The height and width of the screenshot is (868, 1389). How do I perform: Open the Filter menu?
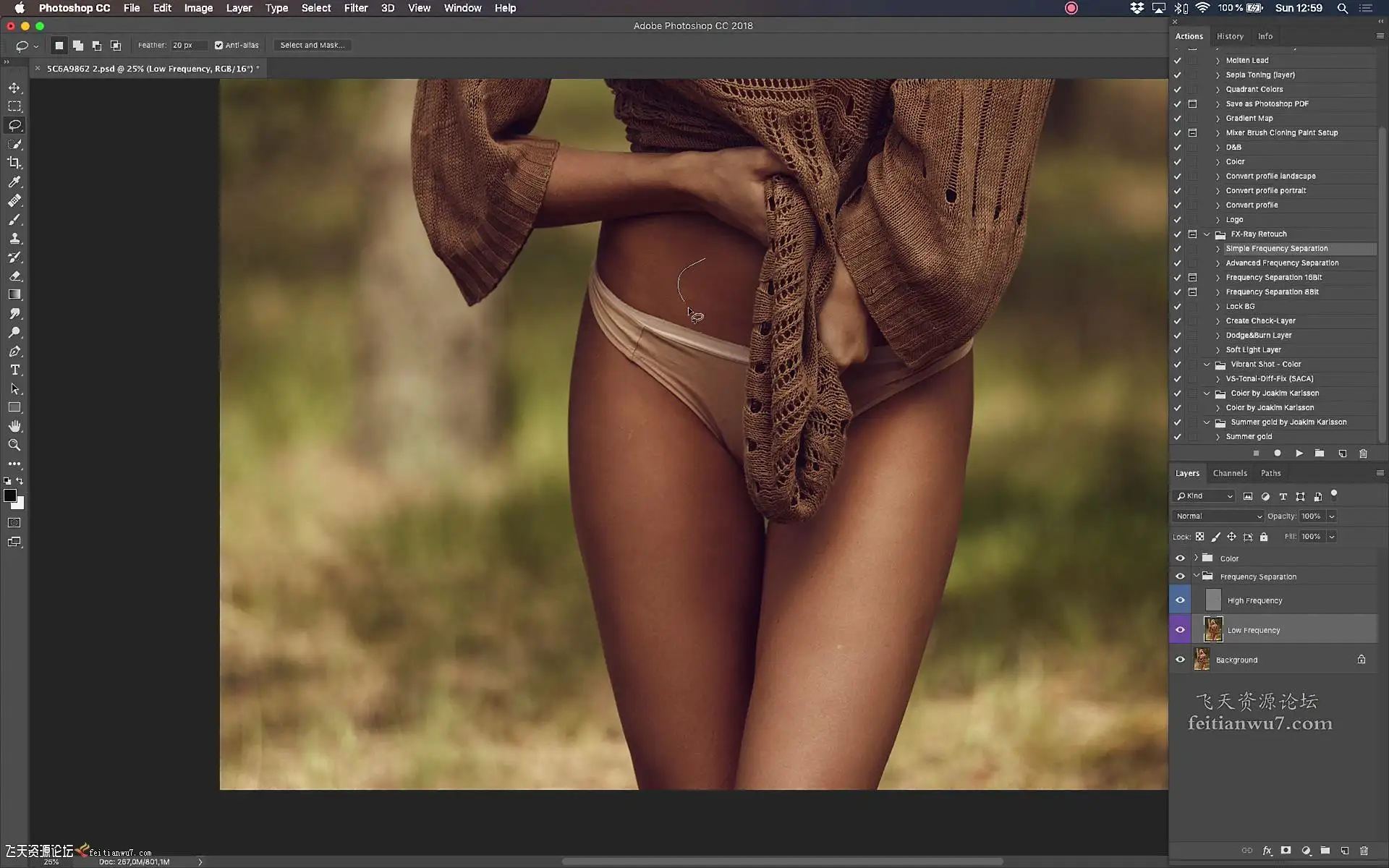355,8
